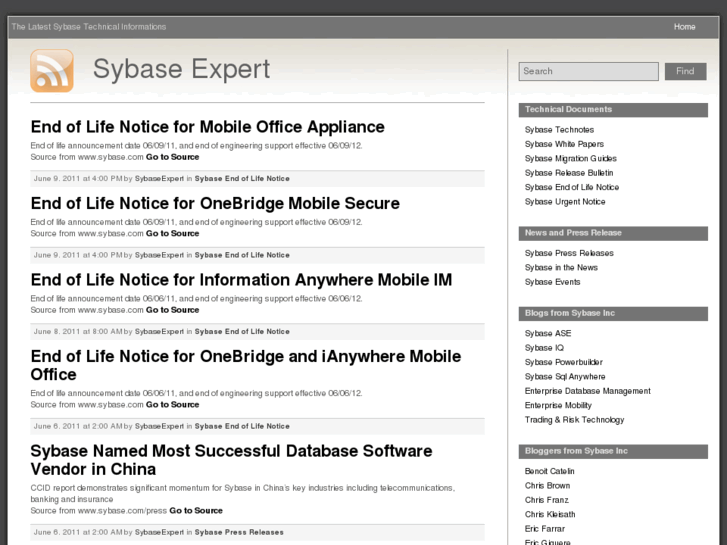Open End of Life Notice for OneBridge Mobile Secure
This screenshot has width=727, height=545.
215,203
